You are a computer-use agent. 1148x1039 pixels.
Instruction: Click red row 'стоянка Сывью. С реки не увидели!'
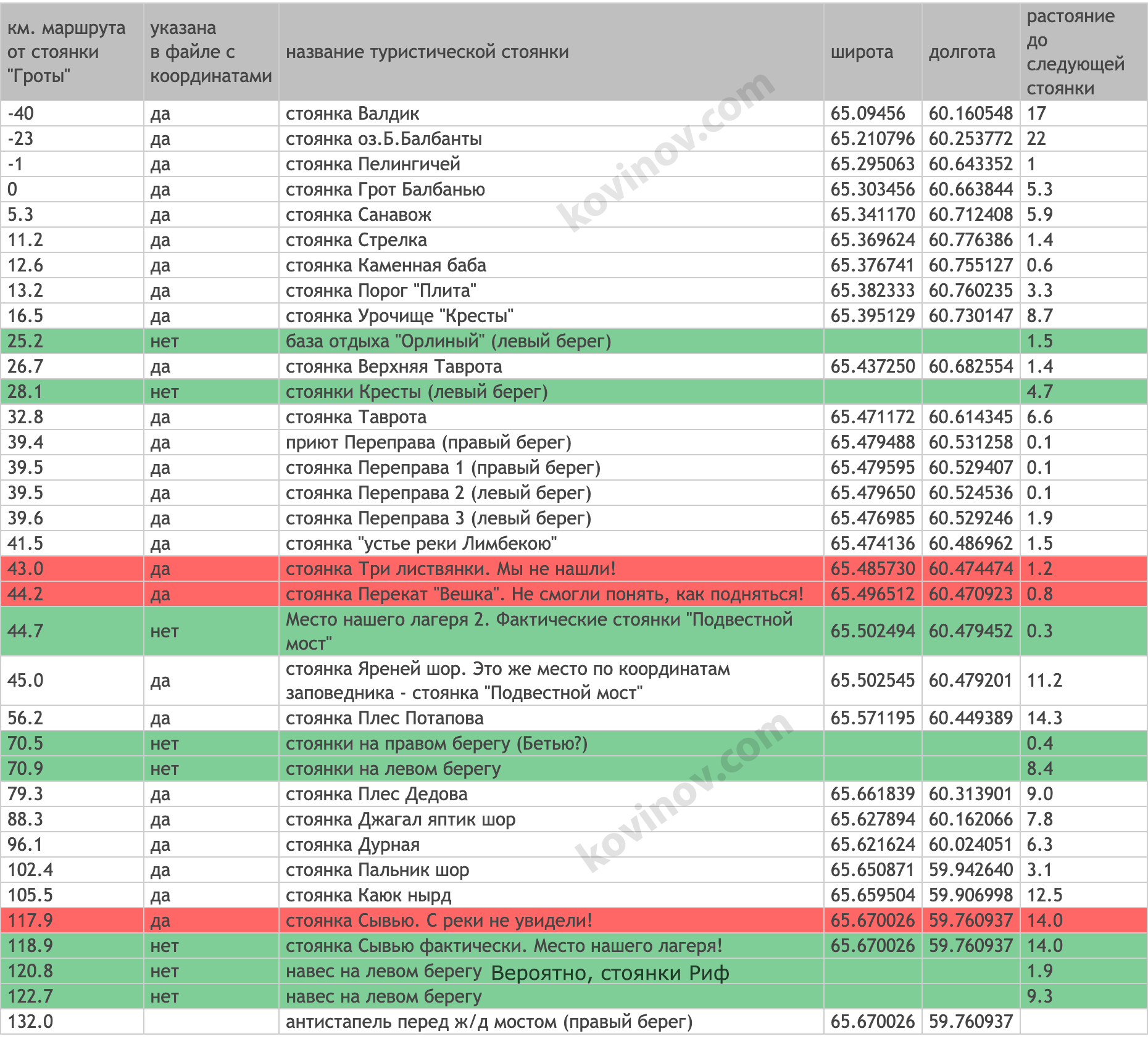pyautogui.click(x=574, y=921)
